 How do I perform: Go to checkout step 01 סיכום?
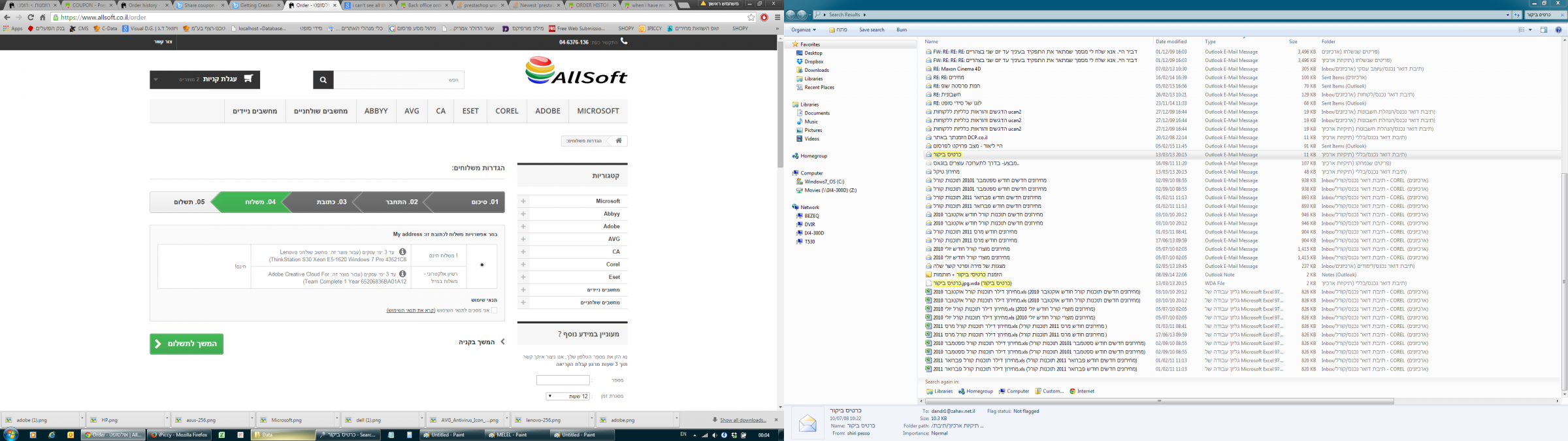[x=465, y=202]
